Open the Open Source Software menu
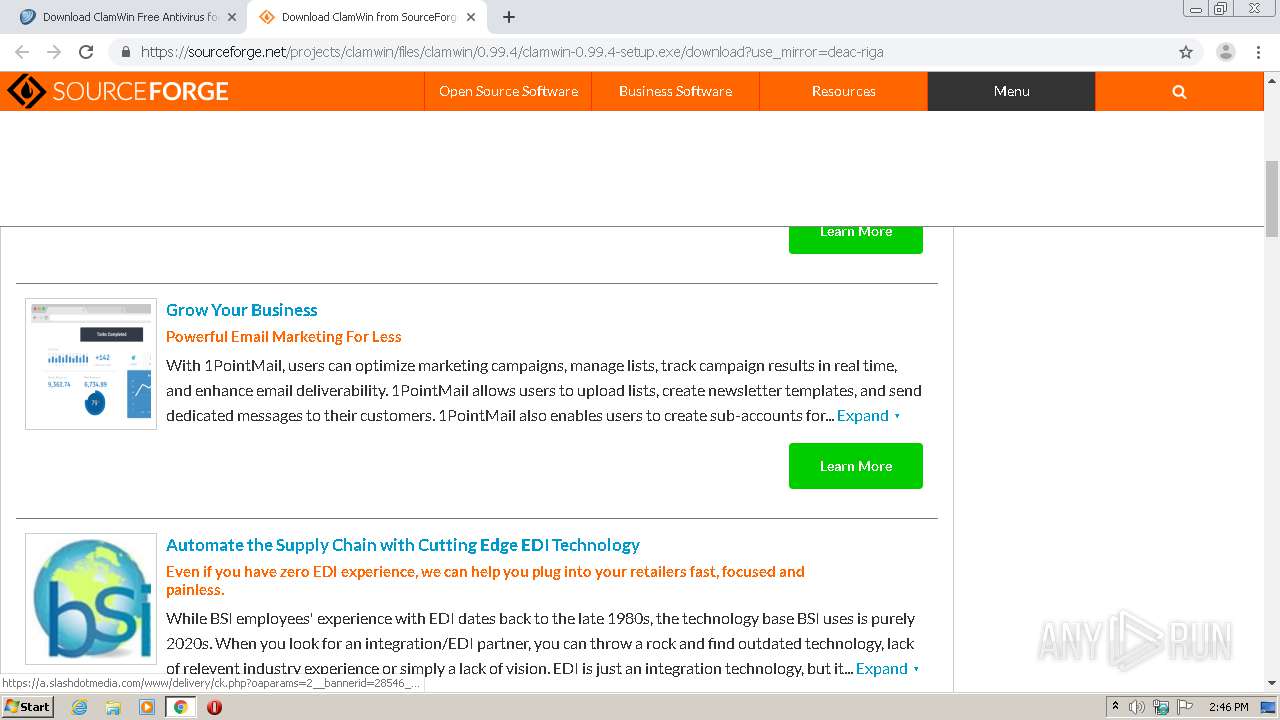This screenshot has height=720, width=1280. pos(508,91)
